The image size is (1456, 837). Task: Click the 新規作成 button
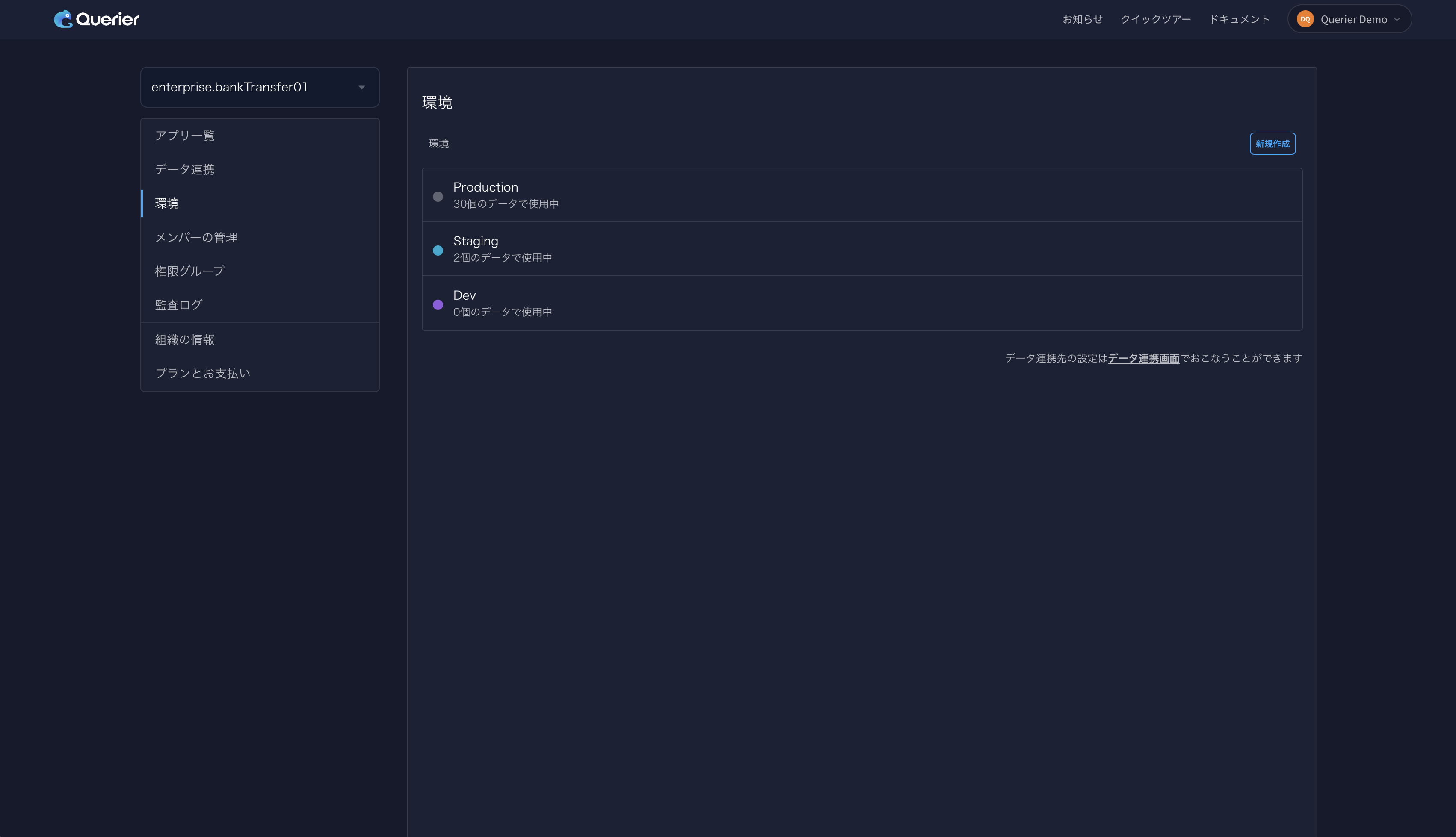tap(1272, 144)
